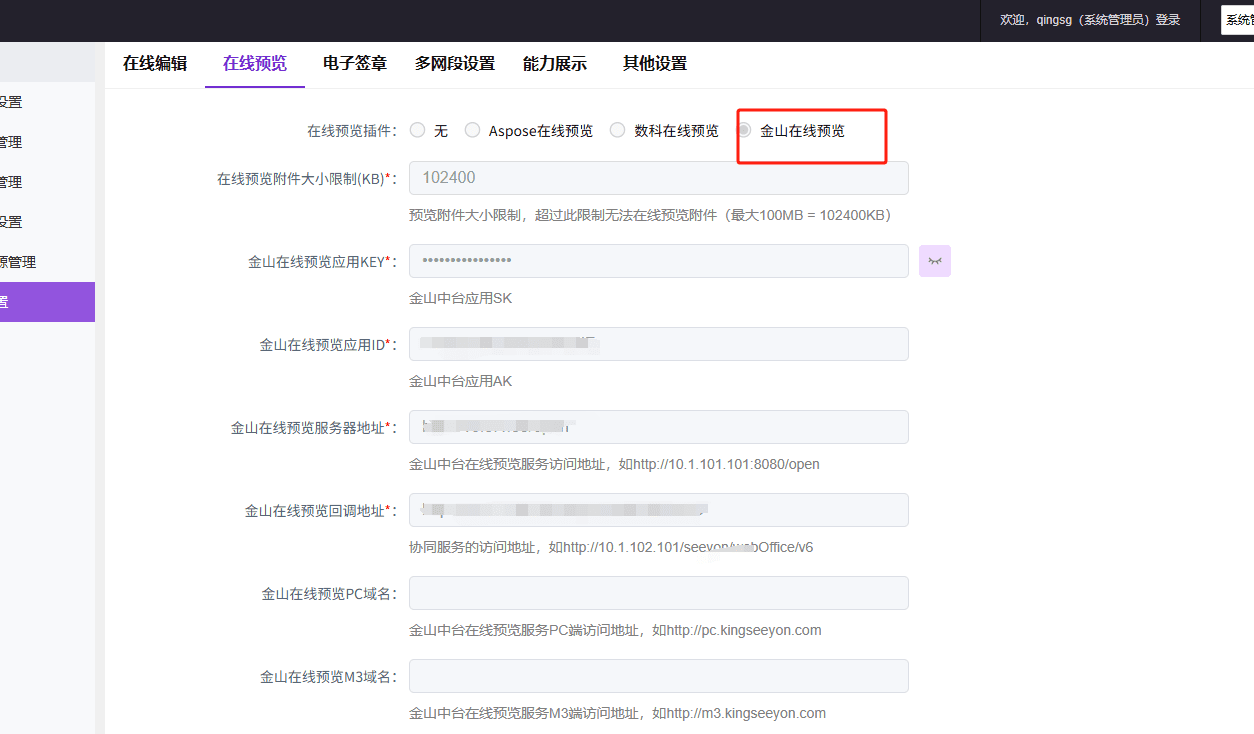Click the attachment size limit field showing 102400
This screenshot has width=1254, height=734.
pyautogui.click(x=659, y=178)
